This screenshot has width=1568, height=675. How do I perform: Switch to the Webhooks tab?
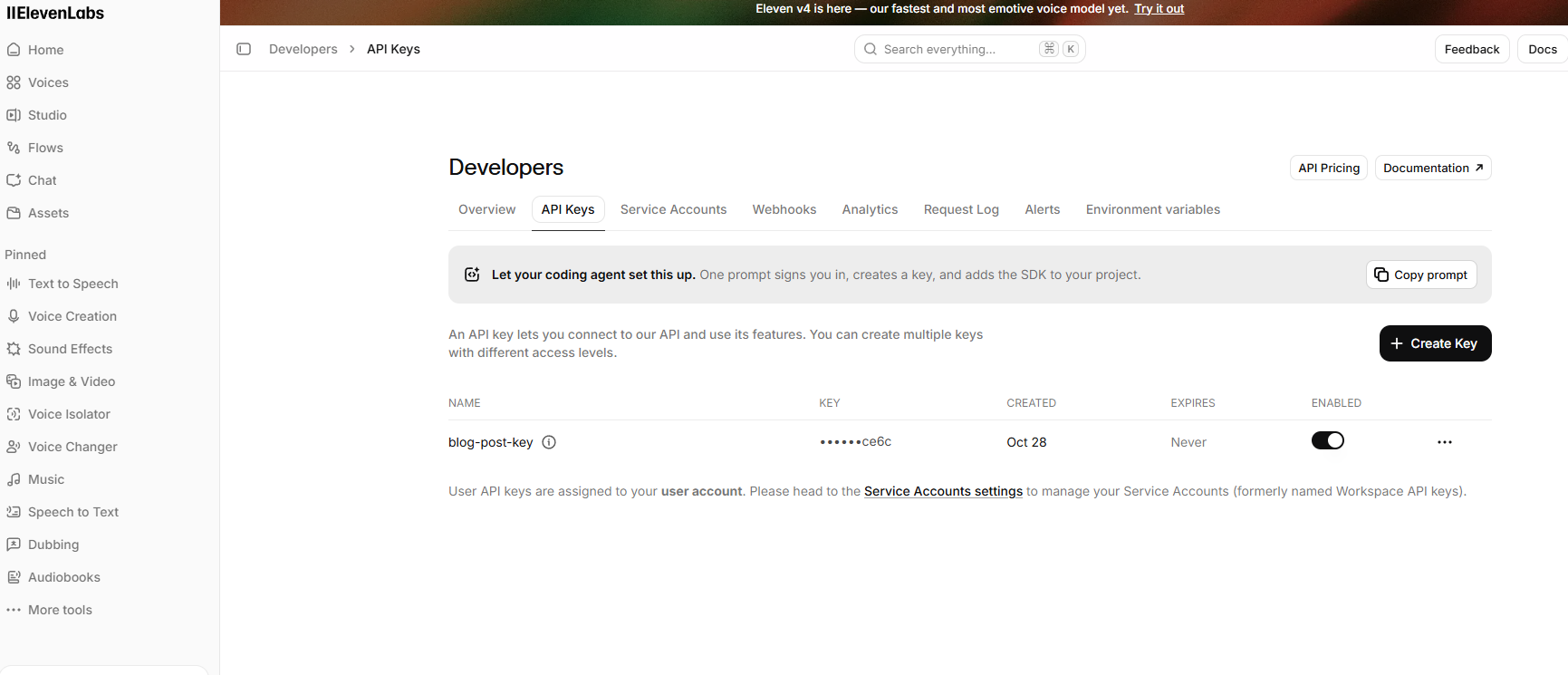coord(784,209)
